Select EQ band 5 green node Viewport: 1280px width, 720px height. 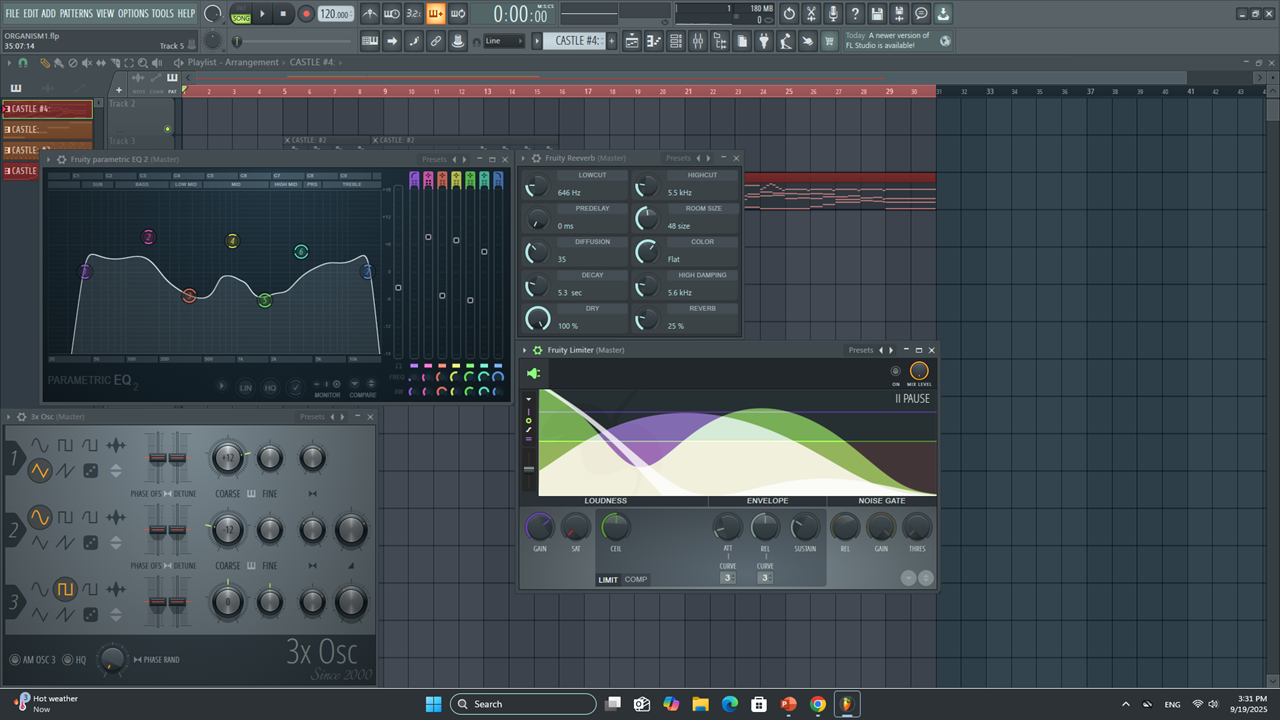click(265, 300)
